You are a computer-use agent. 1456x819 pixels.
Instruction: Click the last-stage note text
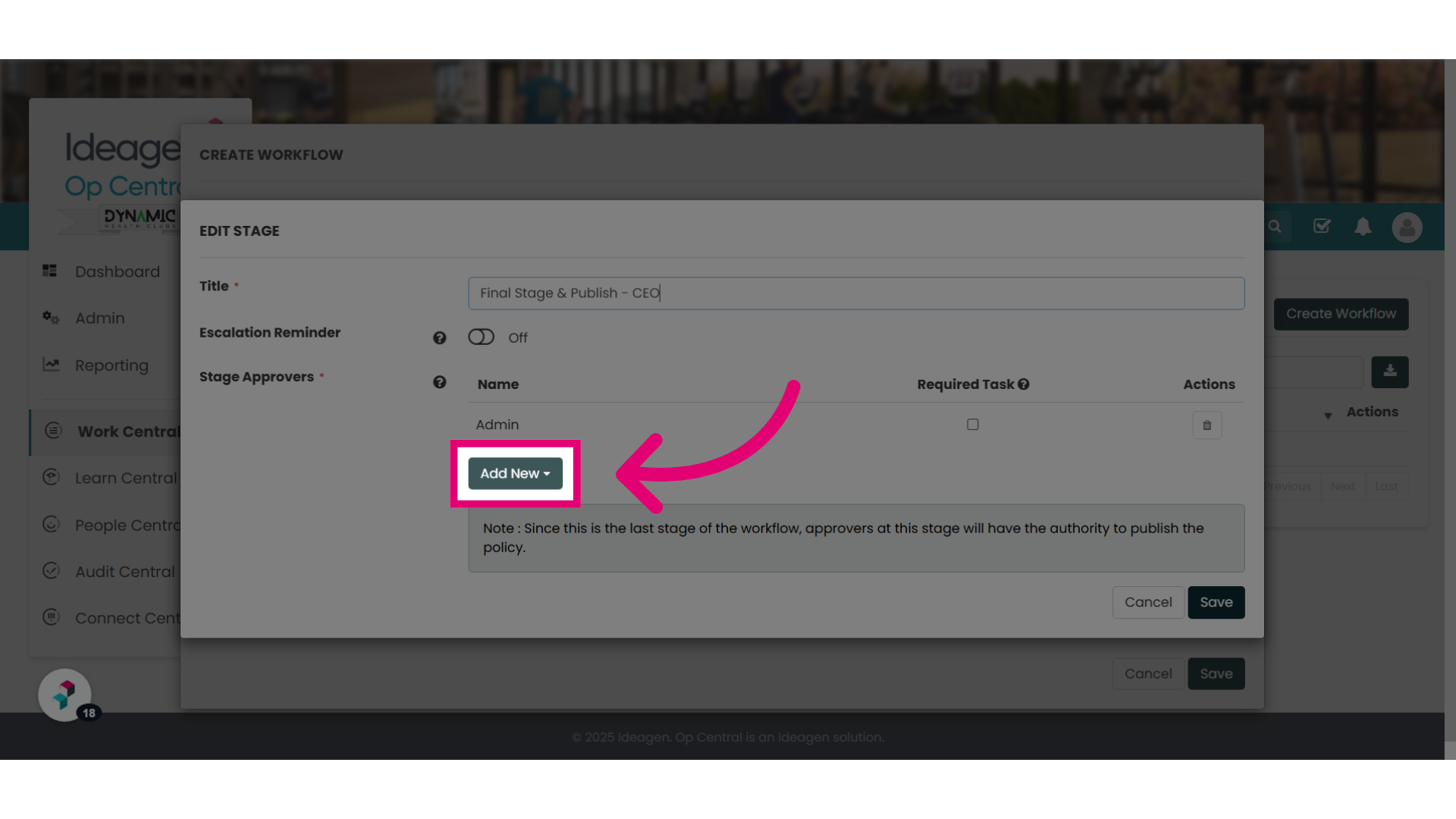tap(843, 538)
